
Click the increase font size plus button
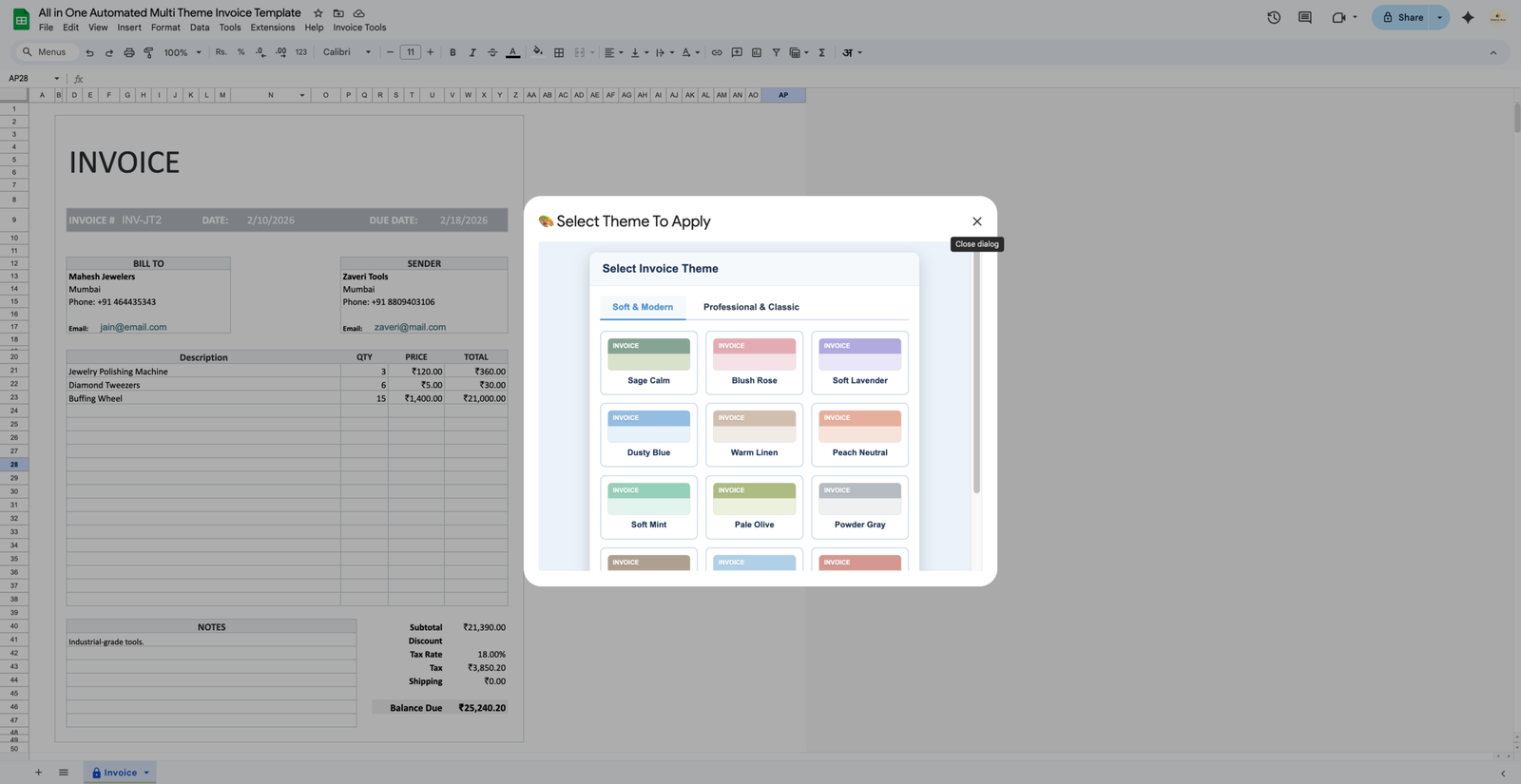point(430,52)
